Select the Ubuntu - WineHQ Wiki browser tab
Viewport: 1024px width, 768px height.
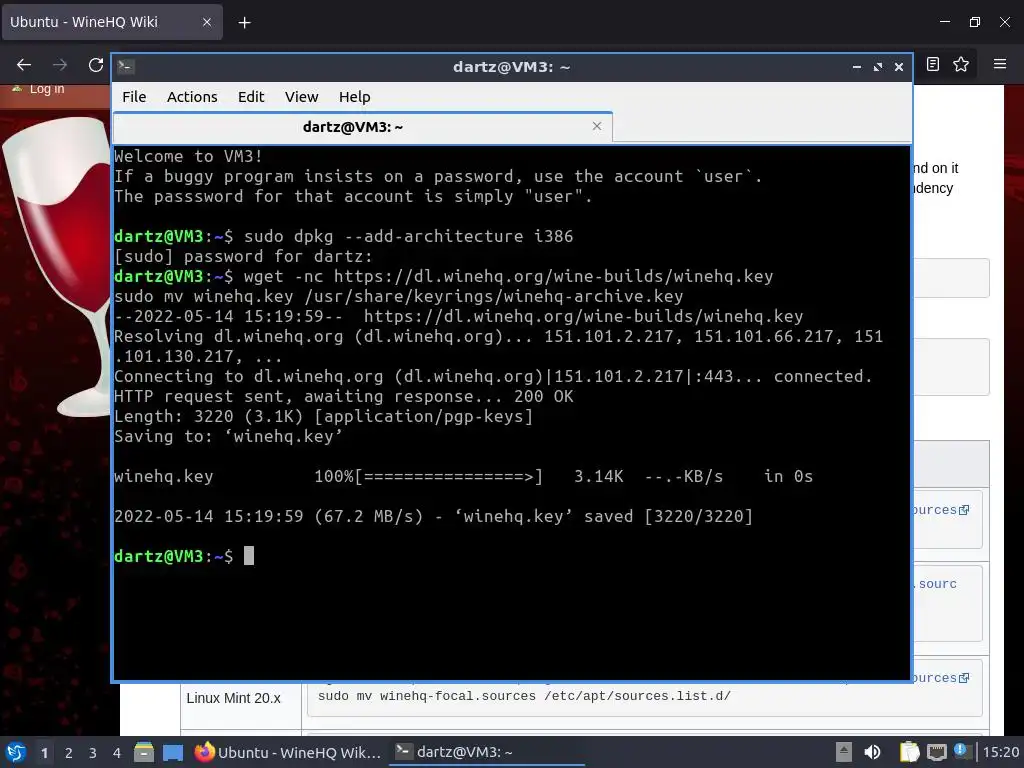click(112, 22)
